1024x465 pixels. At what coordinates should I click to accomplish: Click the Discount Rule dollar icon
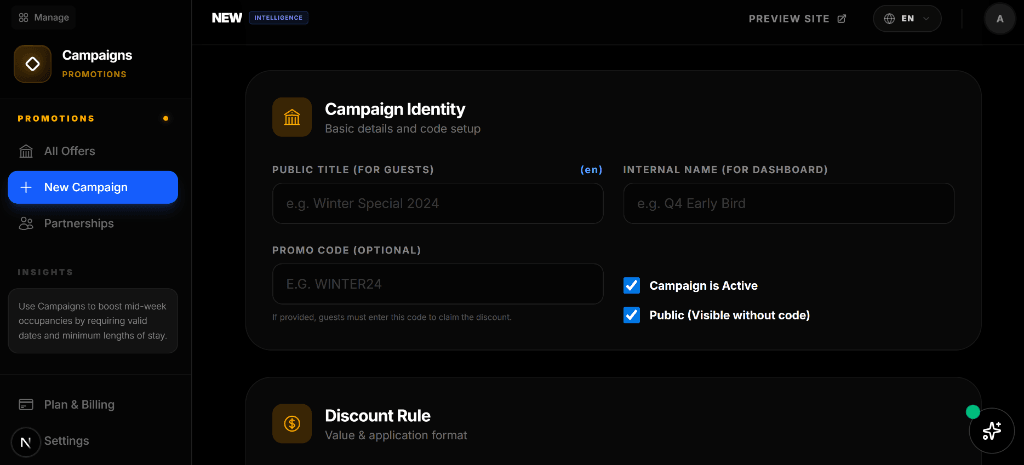[x=292, y=423]
